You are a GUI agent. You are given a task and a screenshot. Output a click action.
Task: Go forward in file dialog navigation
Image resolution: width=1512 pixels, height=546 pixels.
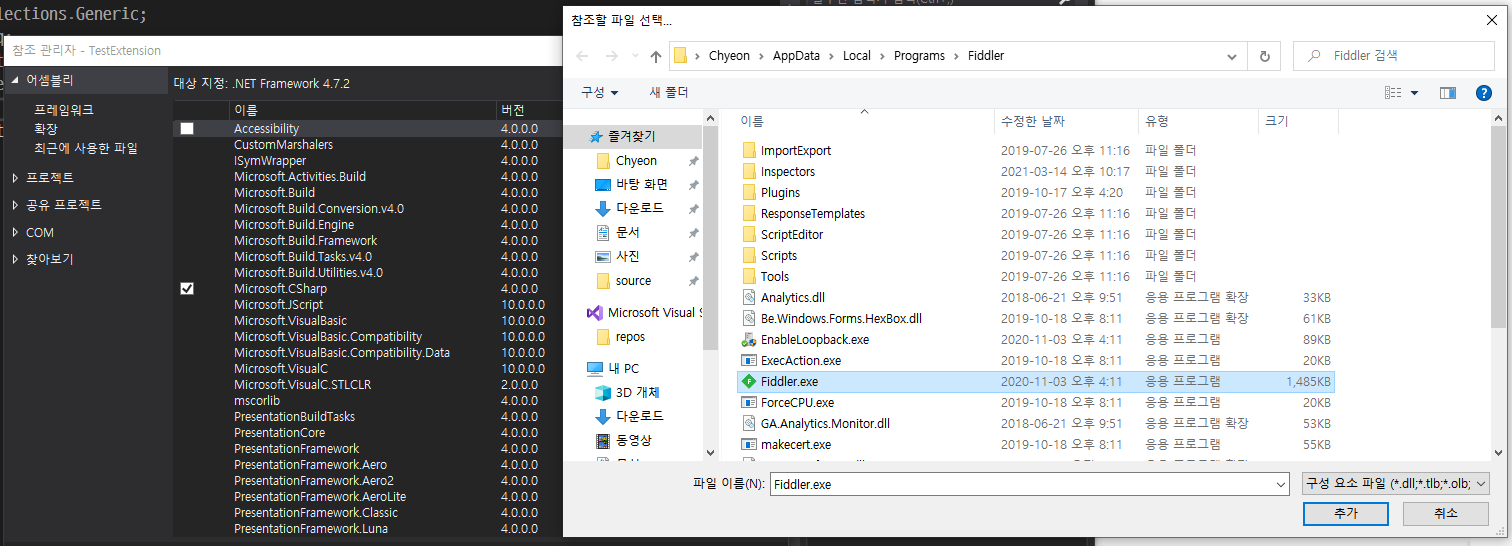(611, 56)
